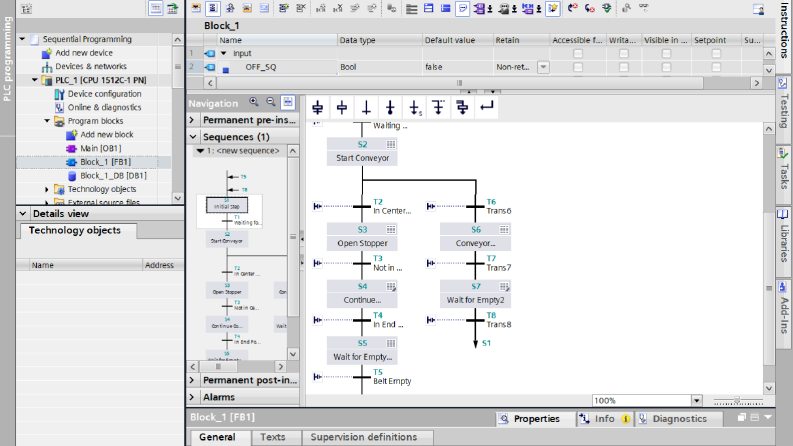
Task: Zoom out on the Navigation view
Action: coord(271,102)
